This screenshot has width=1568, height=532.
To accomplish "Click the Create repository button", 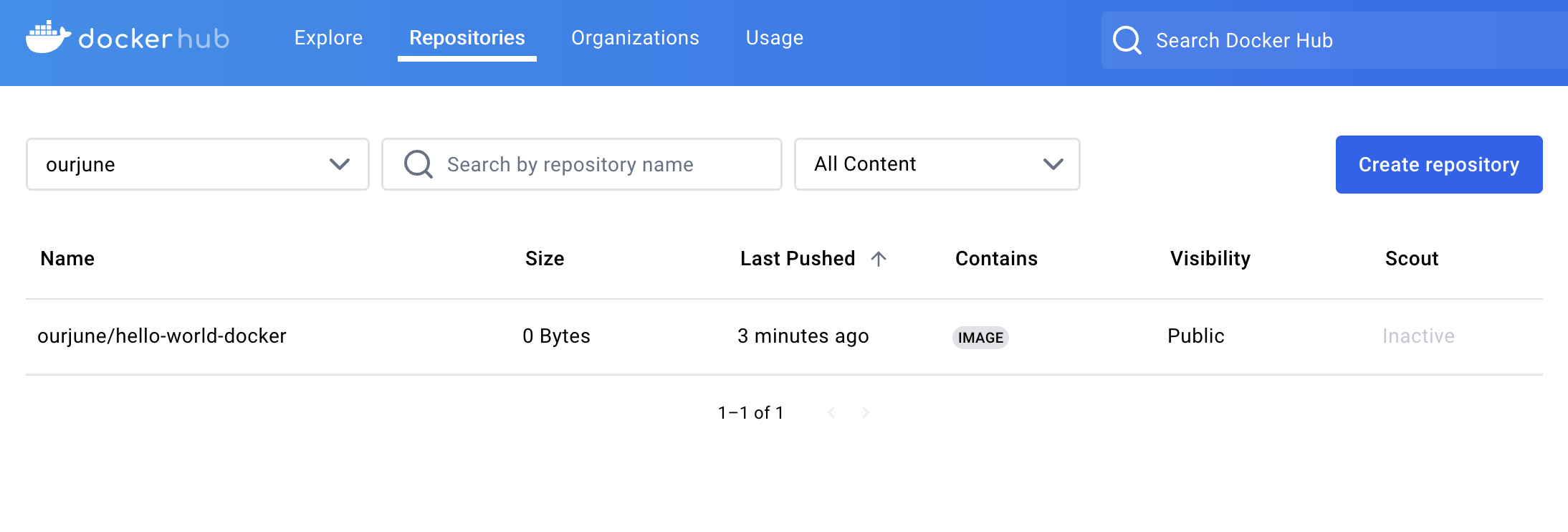I will 1439,164.
